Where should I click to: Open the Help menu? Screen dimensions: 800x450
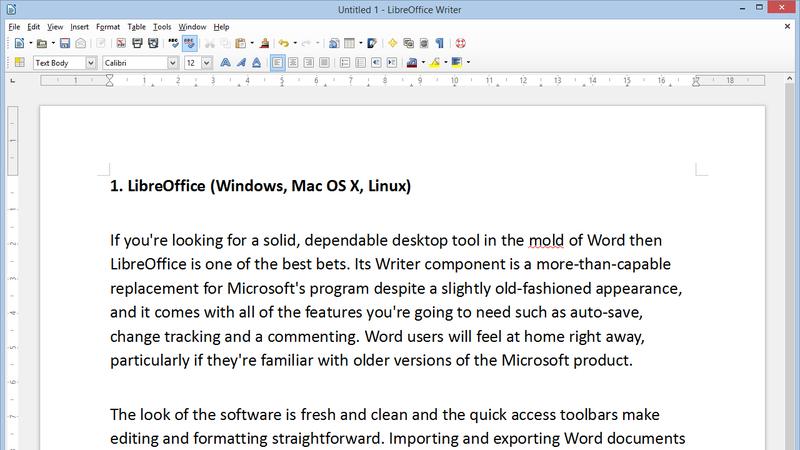point(221,27)
